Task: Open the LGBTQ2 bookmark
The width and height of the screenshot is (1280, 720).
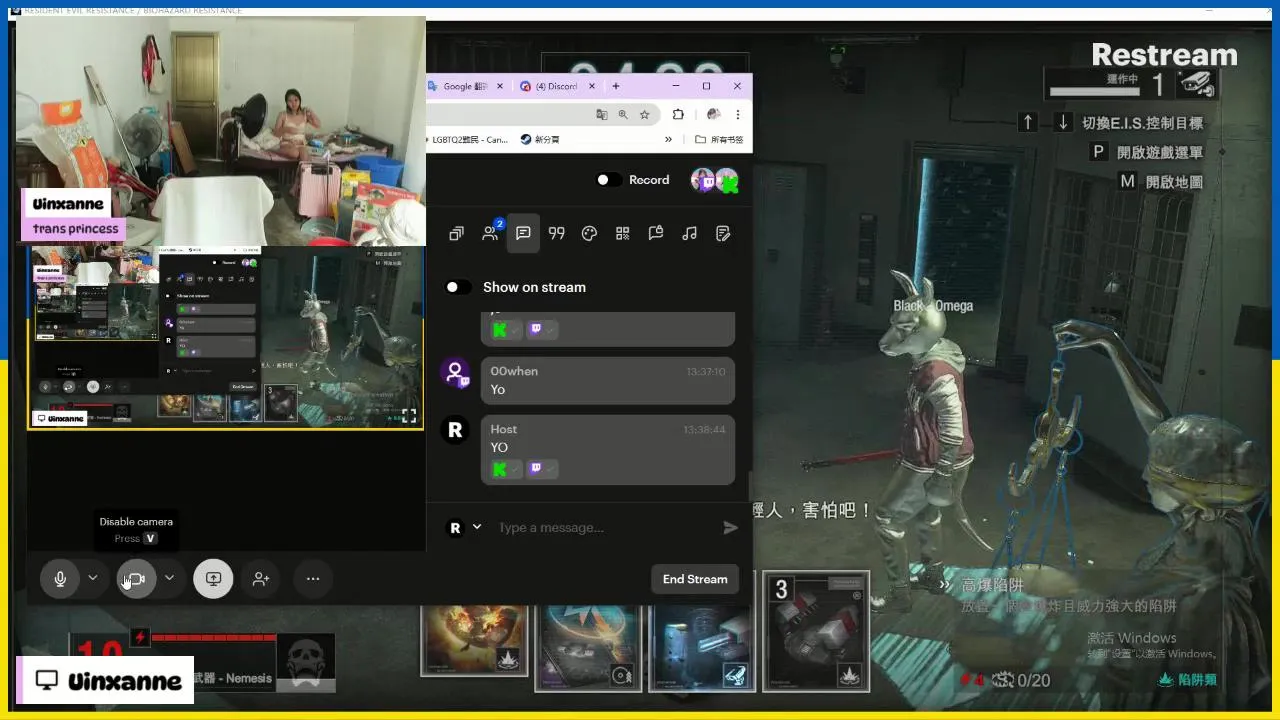Action: coord(470,140)
